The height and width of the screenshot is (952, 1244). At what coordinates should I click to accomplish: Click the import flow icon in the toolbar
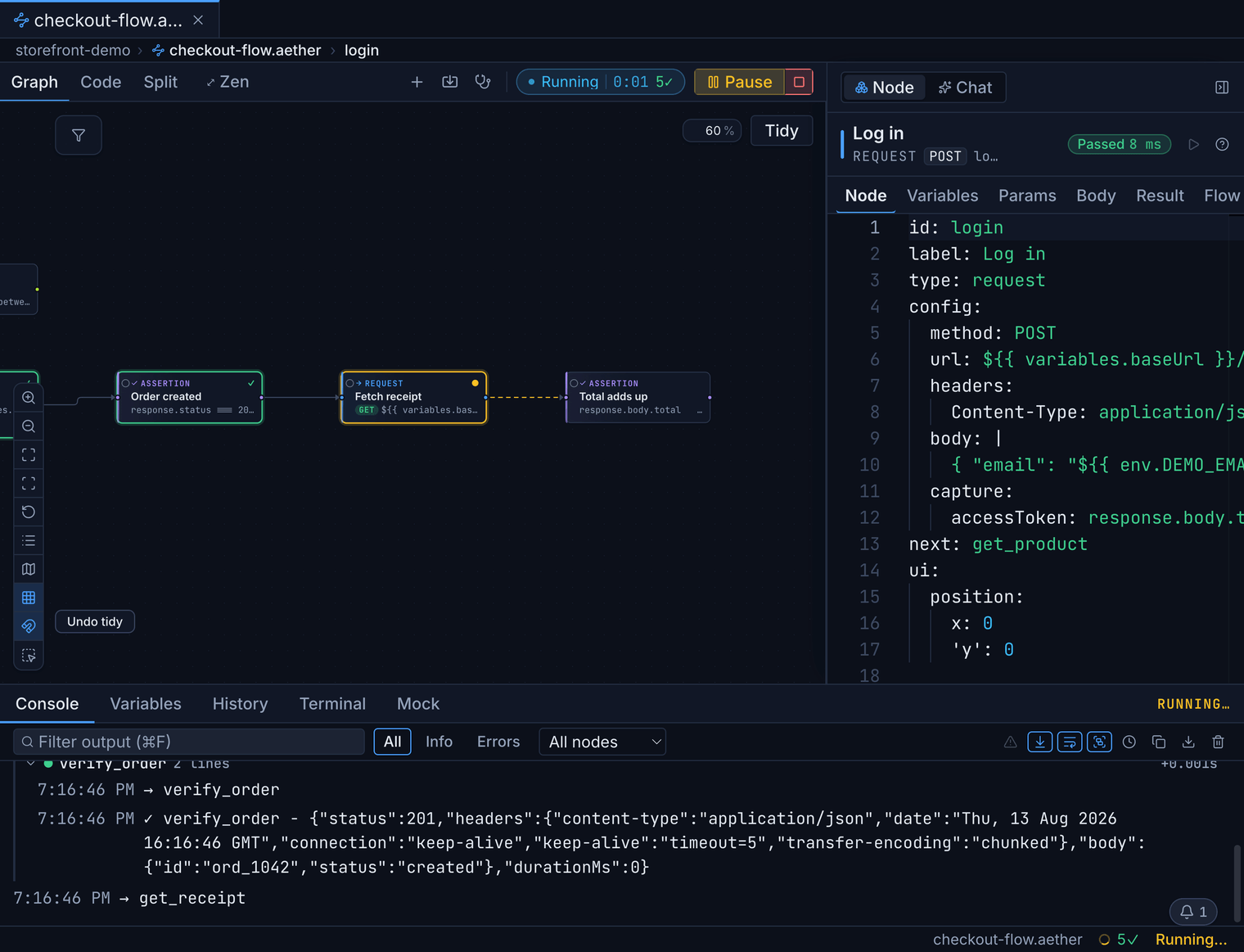[x=450, y=82]
